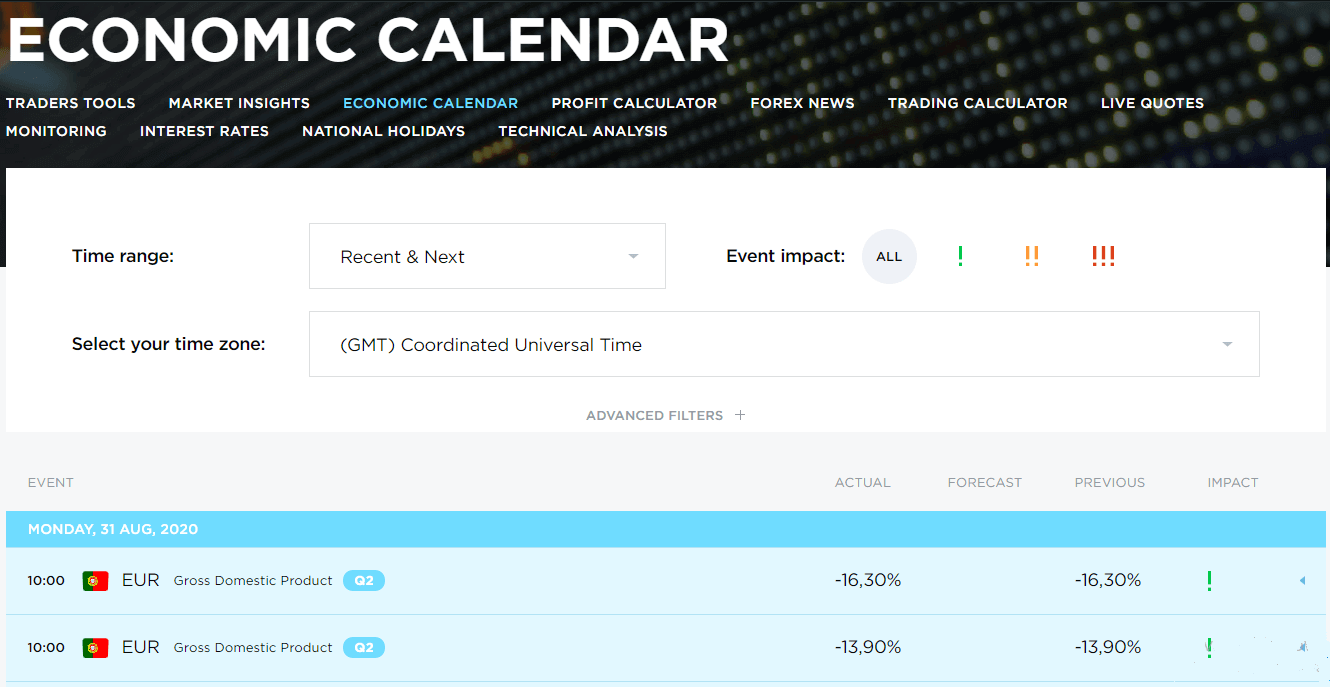This screenshot has height=687, width=1330.
Task: Filter by low impact single exclamation icon
Action: point(960,256)
